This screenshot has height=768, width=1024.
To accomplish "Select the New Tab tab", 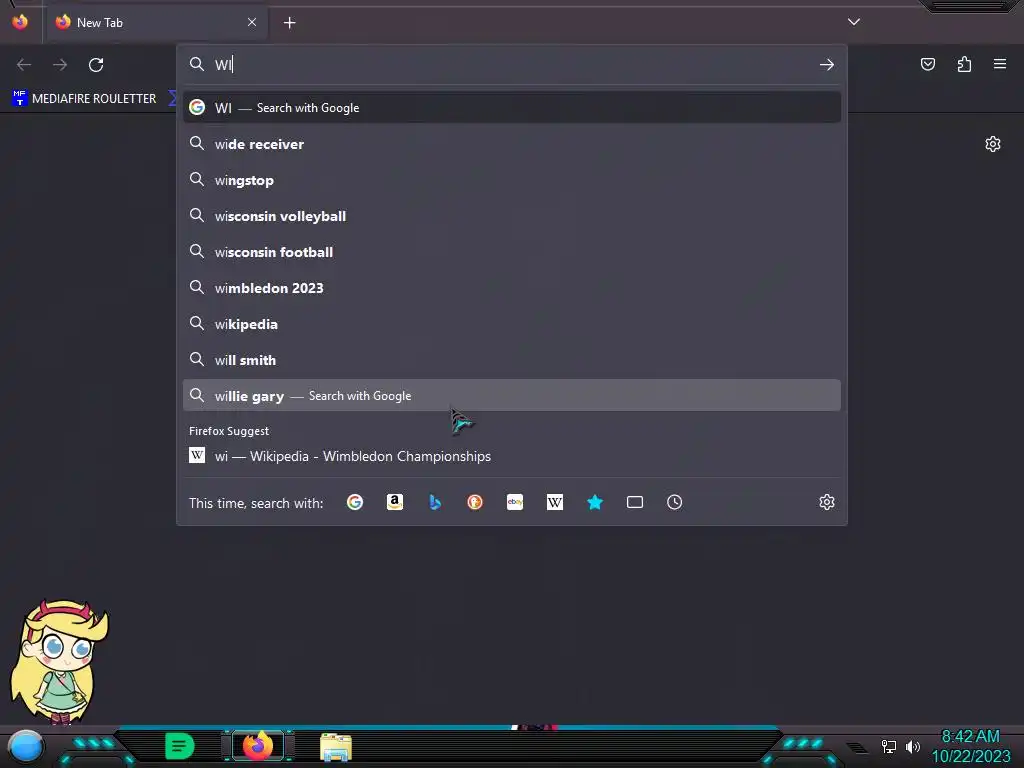I will 157,23.
